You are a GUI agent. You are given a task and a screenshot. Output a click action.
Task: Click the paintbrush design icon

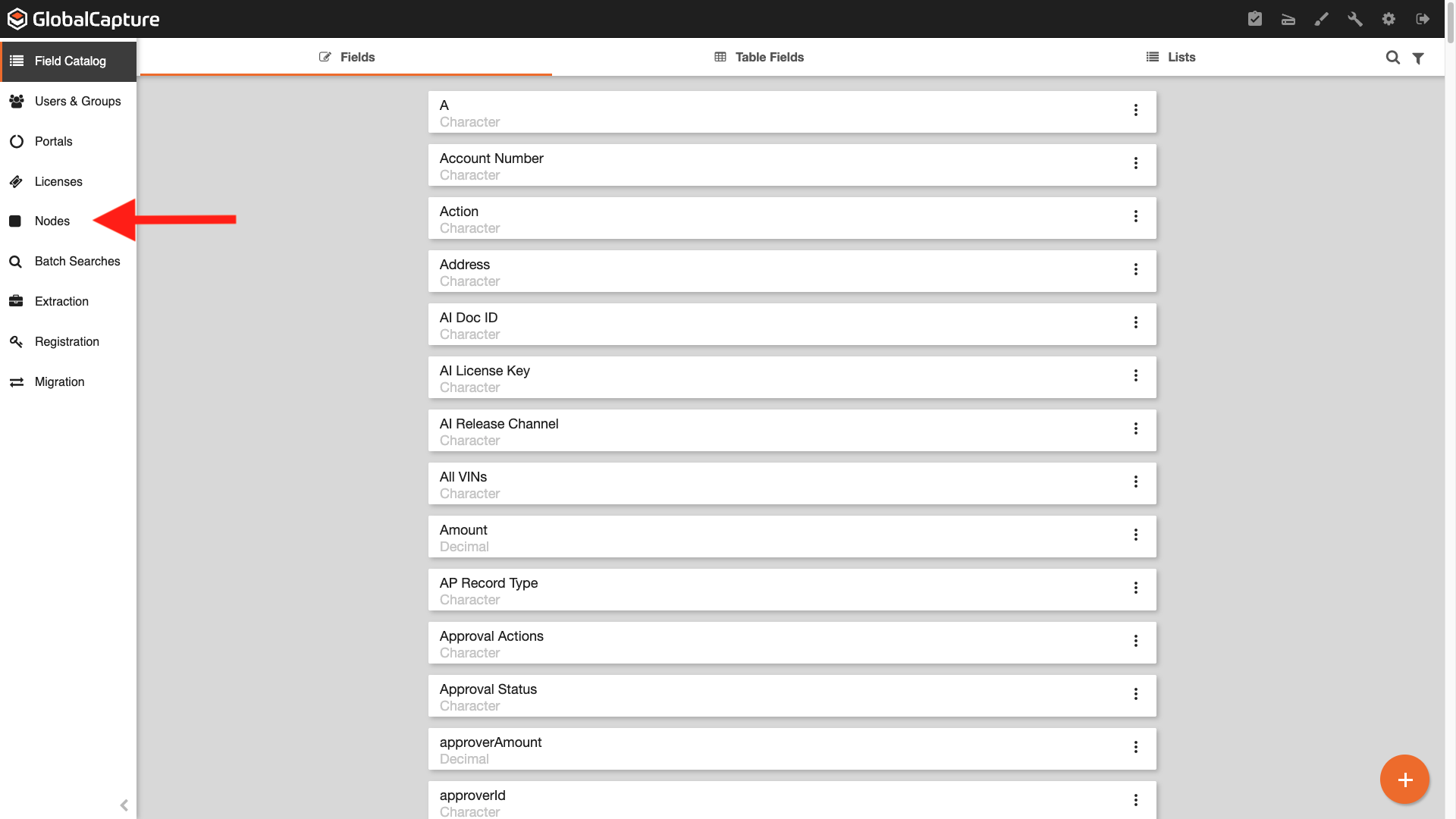(1322, 19)
